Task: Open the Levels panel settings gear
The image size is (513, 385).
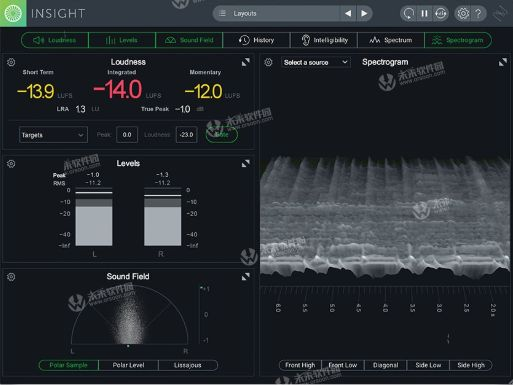Action: (x=11, y=164)
